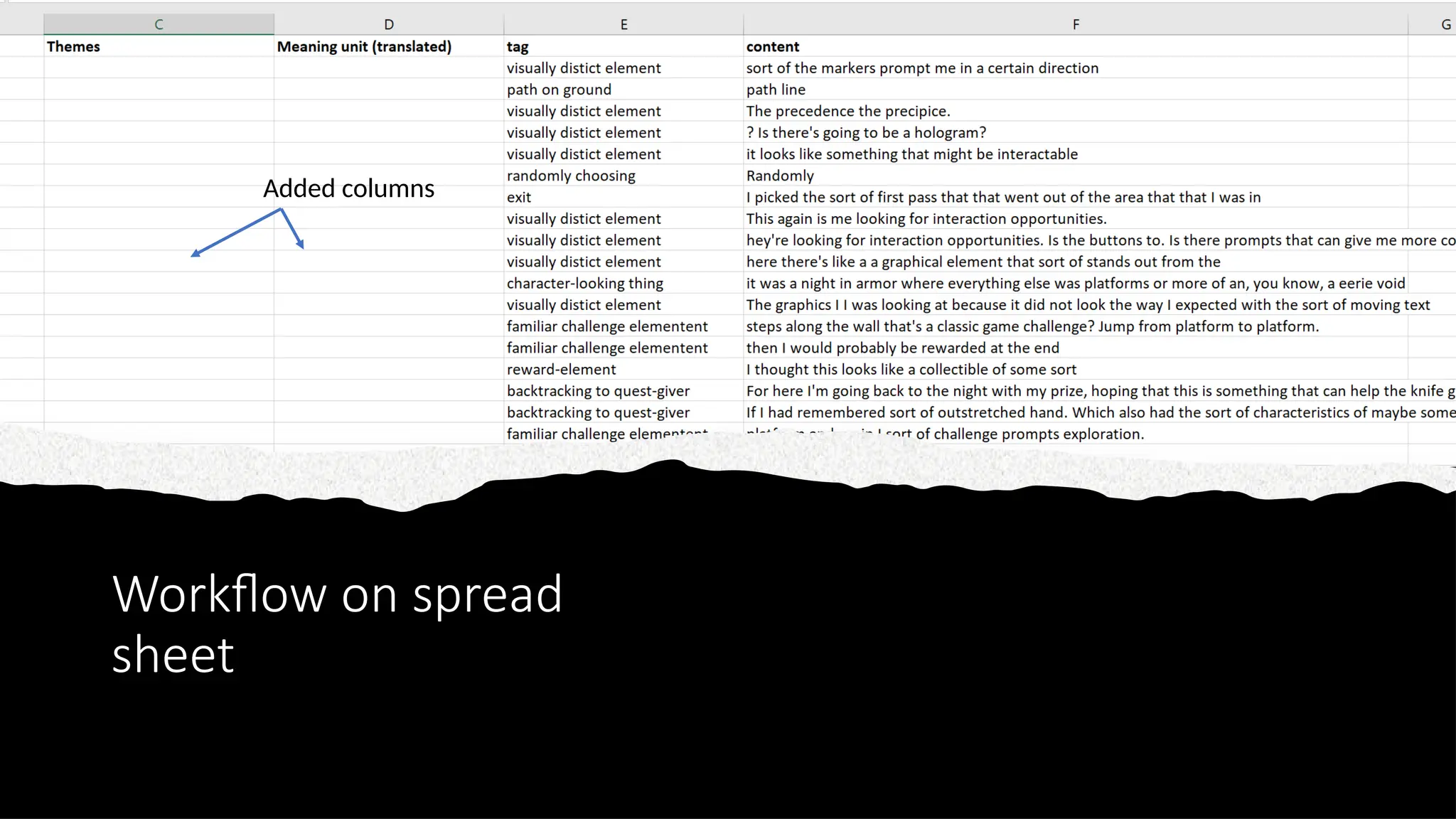Select 'backtracking to quest-giver' beside 'If I had remembered'
The height and width of the screenshot is (819, 1456).
623,412
